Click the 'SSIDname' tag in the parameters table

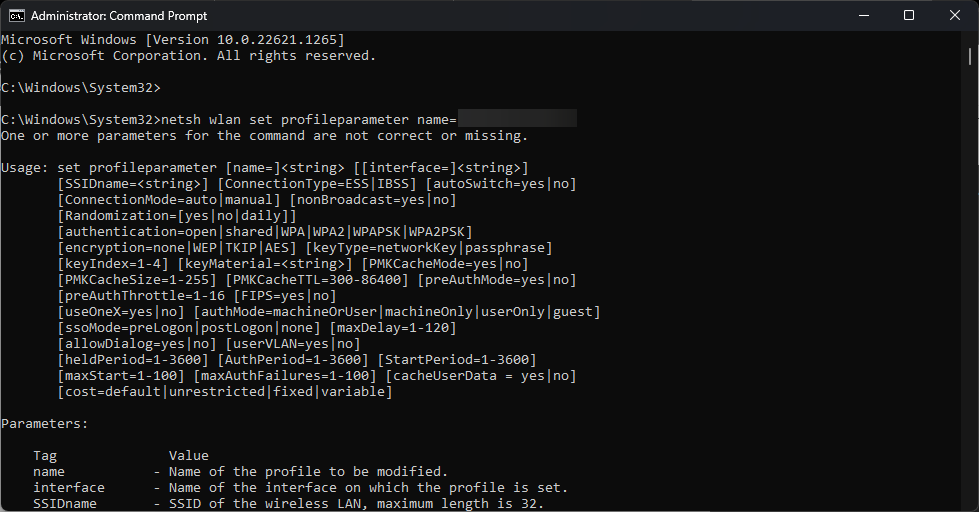click(x=65, y=503)
